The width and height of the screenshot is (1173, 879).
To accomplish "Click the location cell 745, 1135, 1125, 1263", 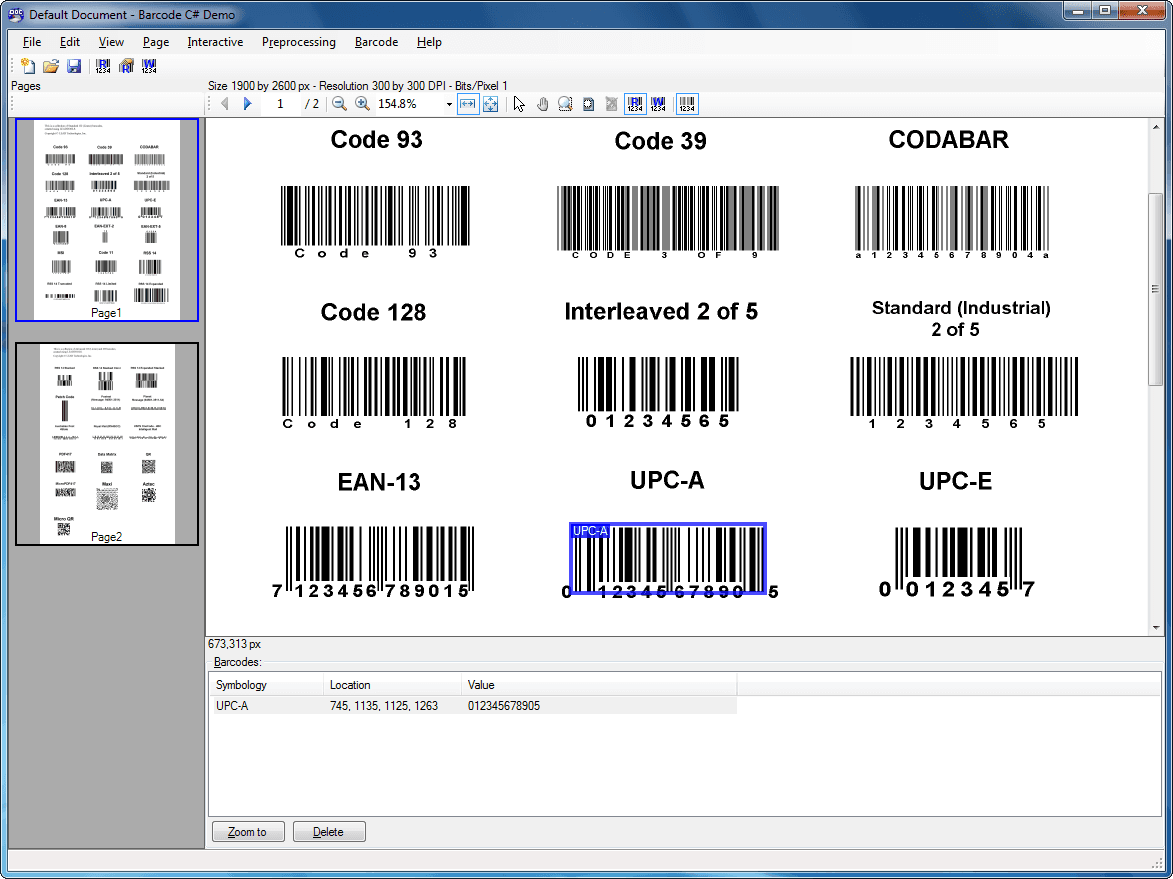I will point(384,705).
